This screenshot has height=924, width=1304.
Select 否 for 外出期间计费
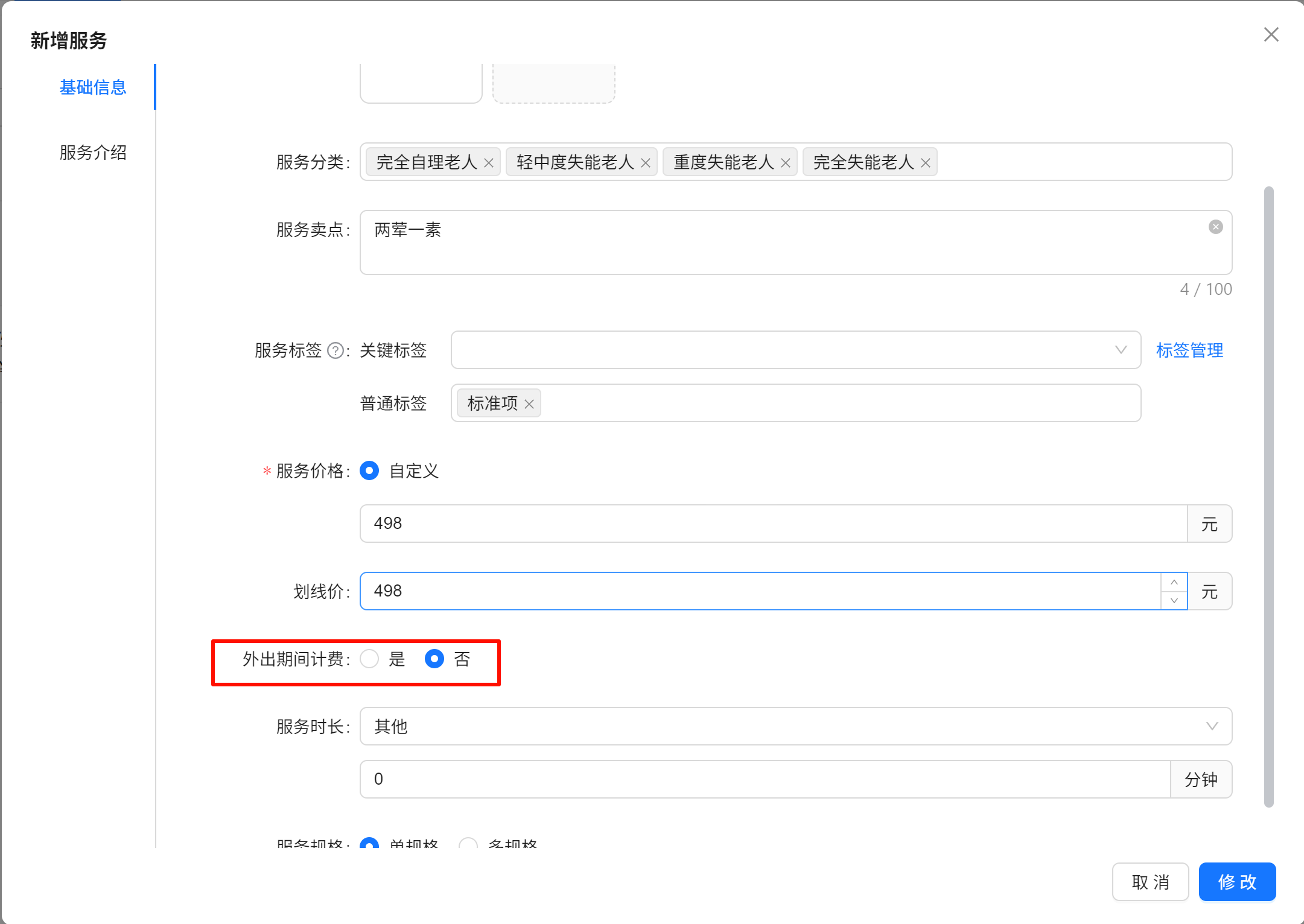pos(434,659)
